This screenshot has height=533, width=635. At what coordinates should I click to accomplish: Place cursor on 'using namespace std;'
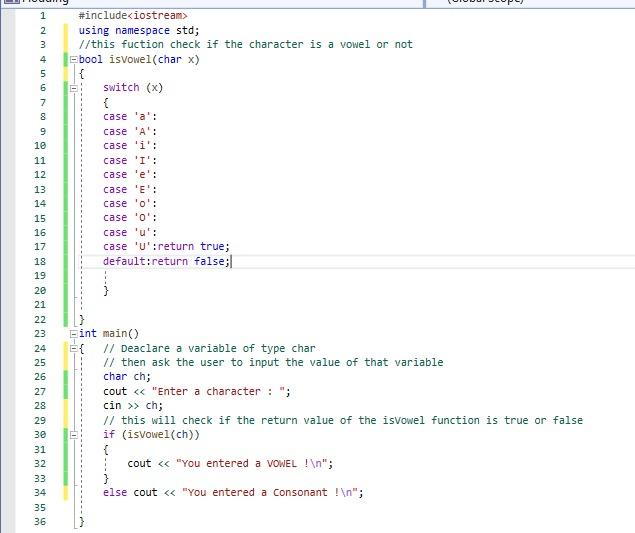[x=139, y=30]
